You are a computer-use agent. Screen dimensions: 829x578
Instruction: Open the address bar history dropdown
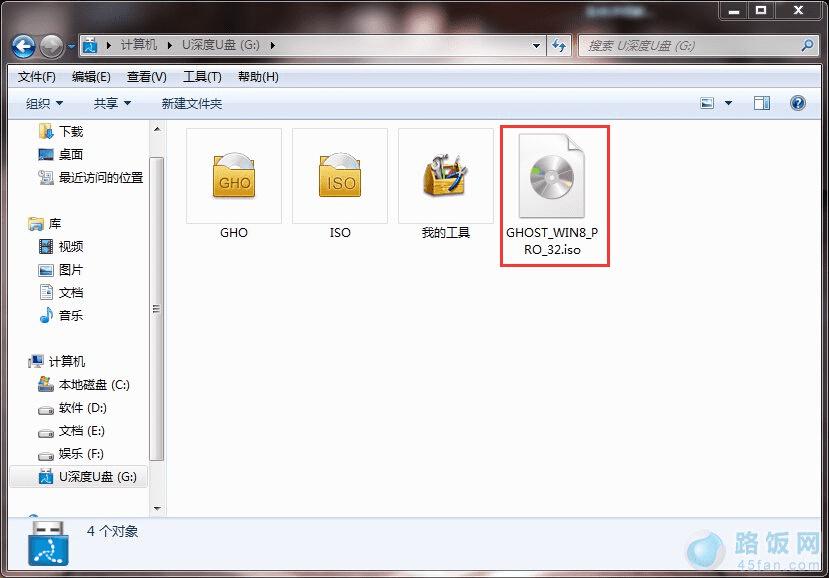(x=536, y=46)
